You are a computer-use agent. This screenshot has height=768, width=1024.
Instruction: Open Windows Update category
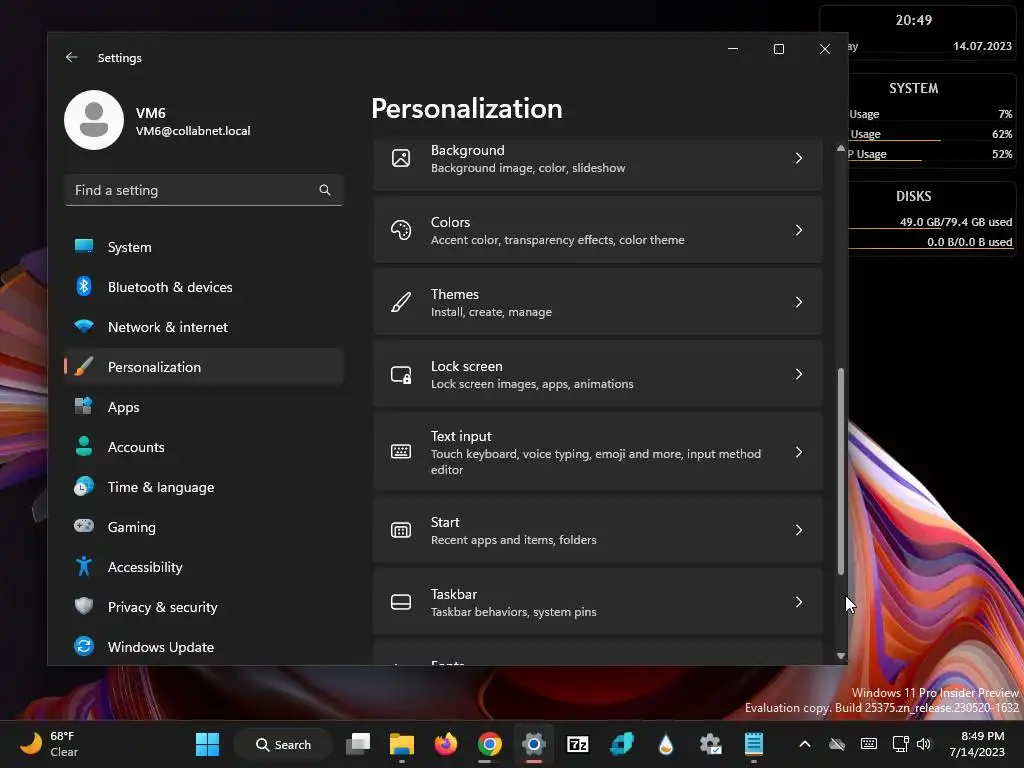(x=204, y=647)
